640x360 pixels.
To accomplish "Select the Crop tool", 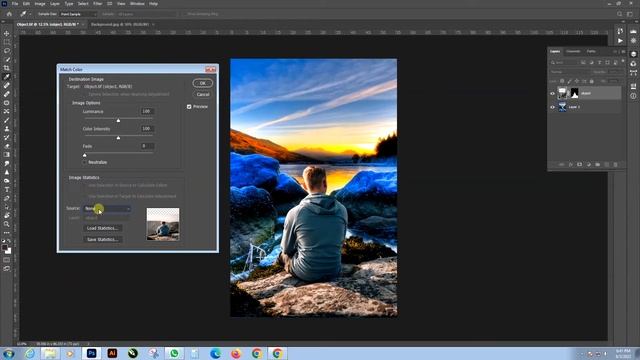I will point(7,68).
